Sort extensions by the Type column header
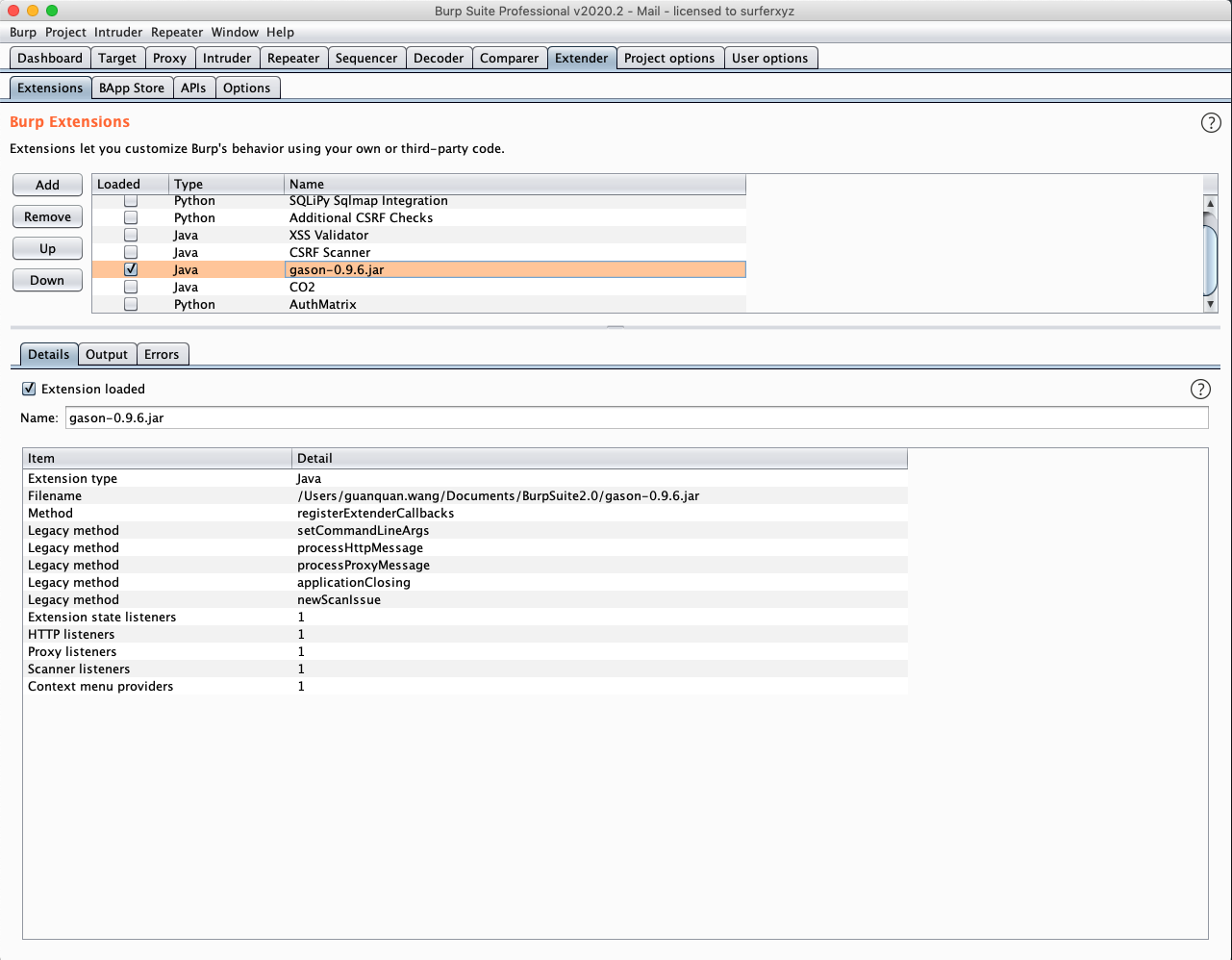1232x960 pixels. 226,184
